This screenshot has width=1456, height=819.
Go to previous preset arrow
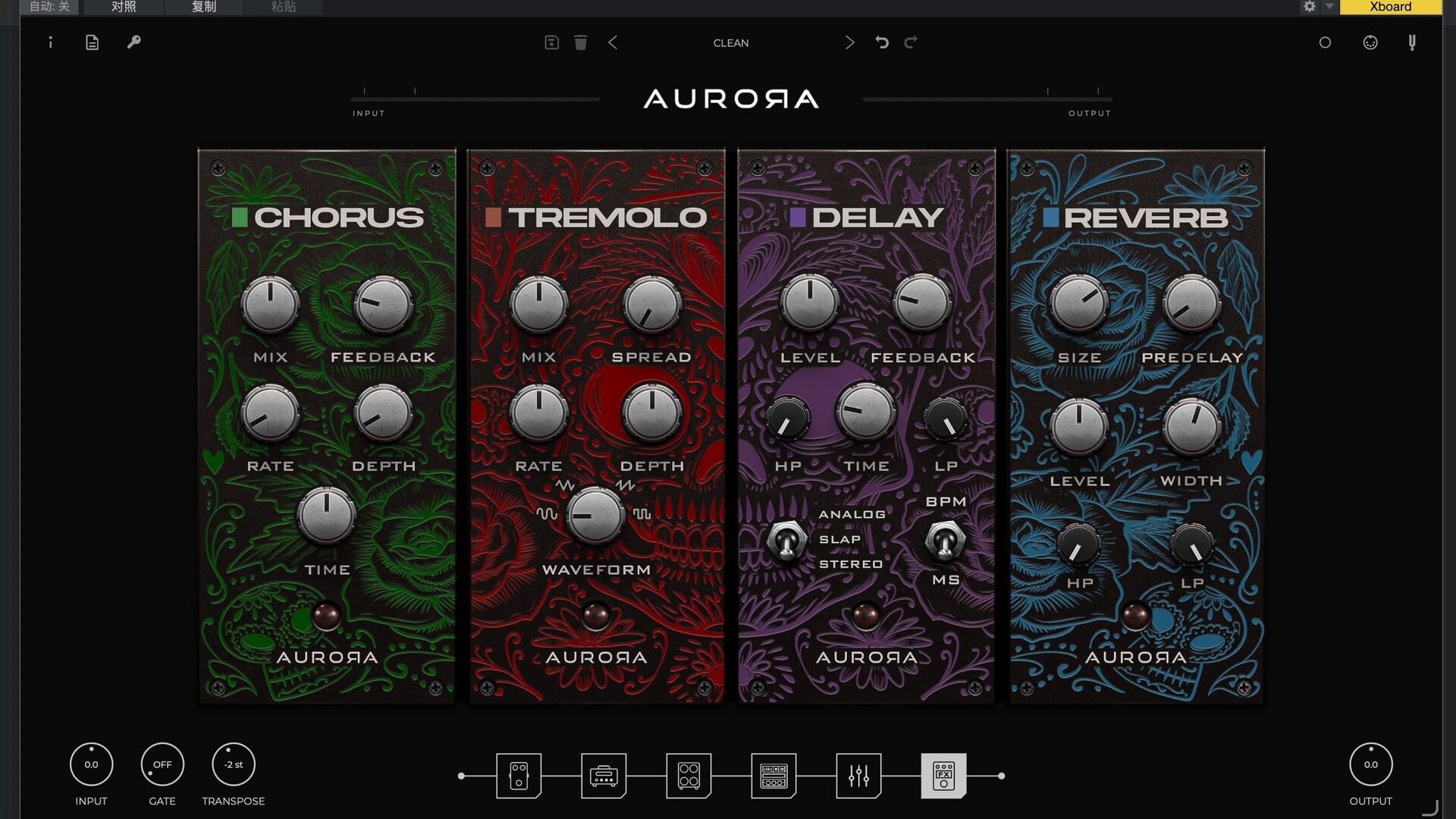[x=613, y=42]
